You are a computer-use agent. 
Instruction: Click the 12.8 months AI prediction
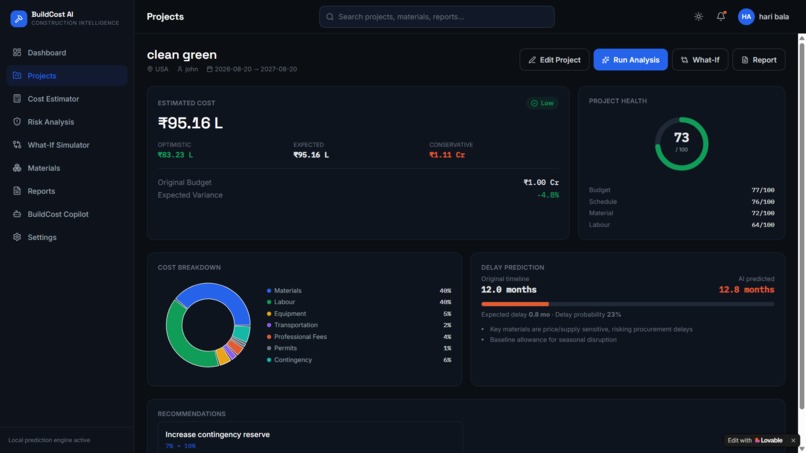tap(746, 289)
